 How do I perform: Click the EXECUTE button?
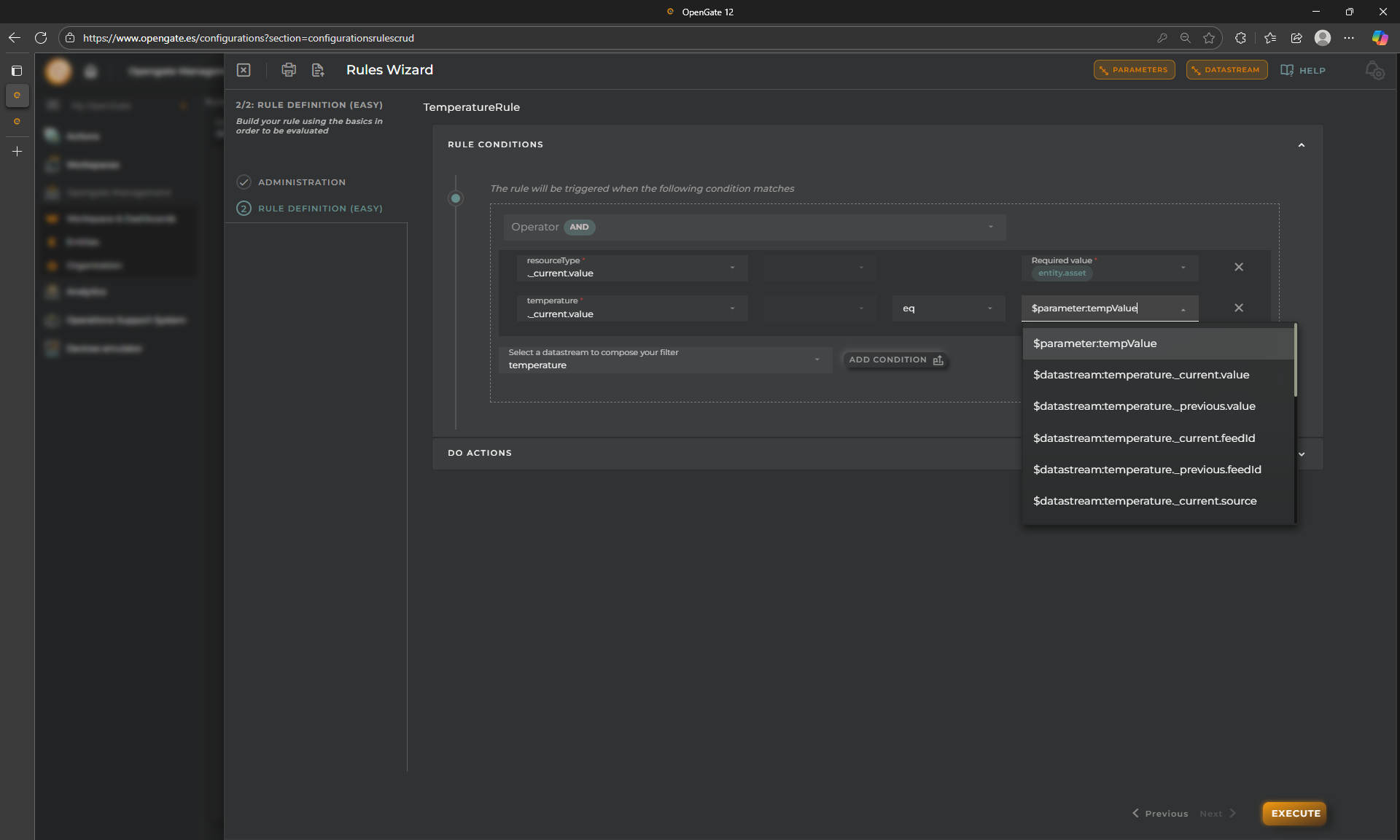1295,813
